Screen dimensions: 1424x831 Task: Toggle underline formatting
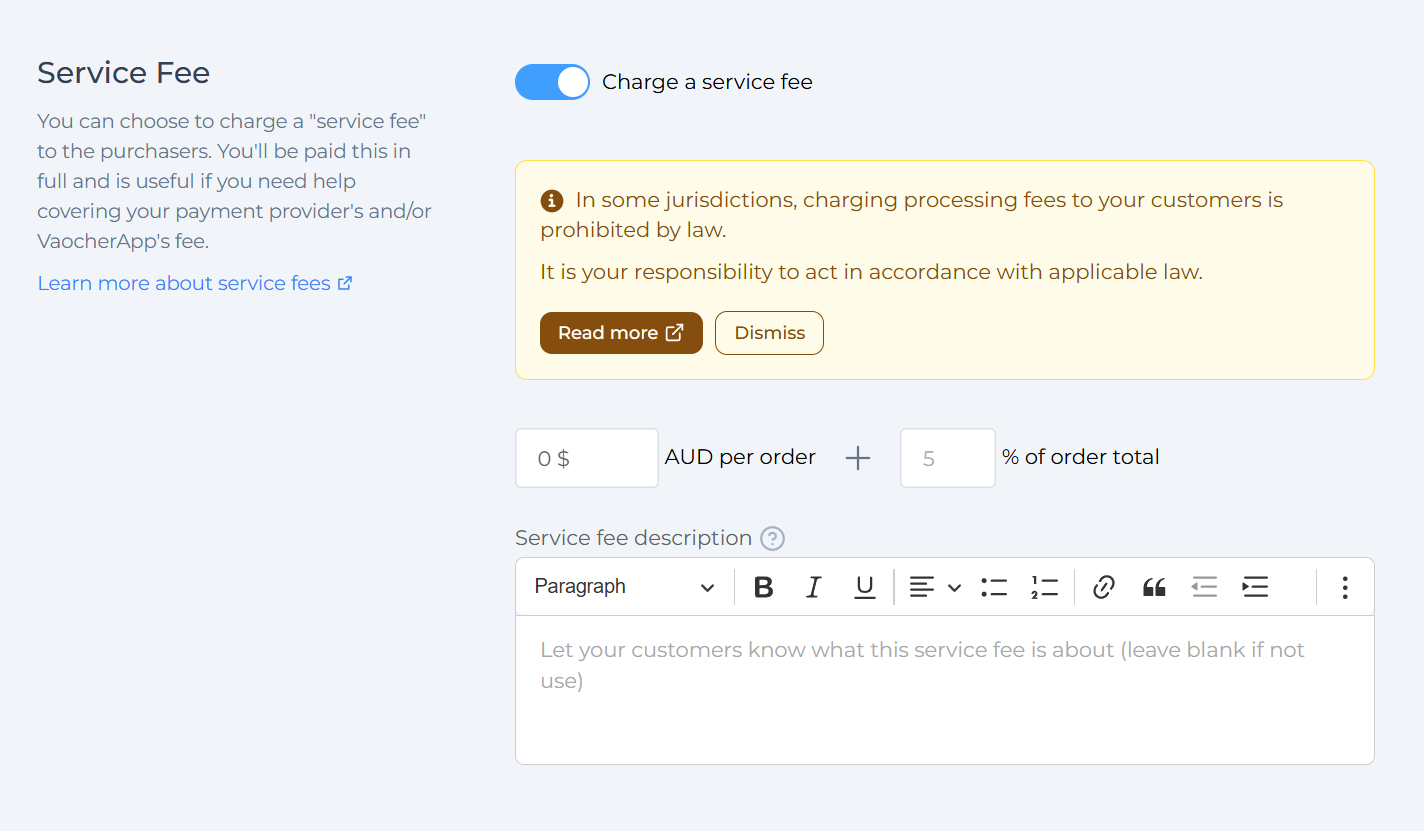pos(865,587)
